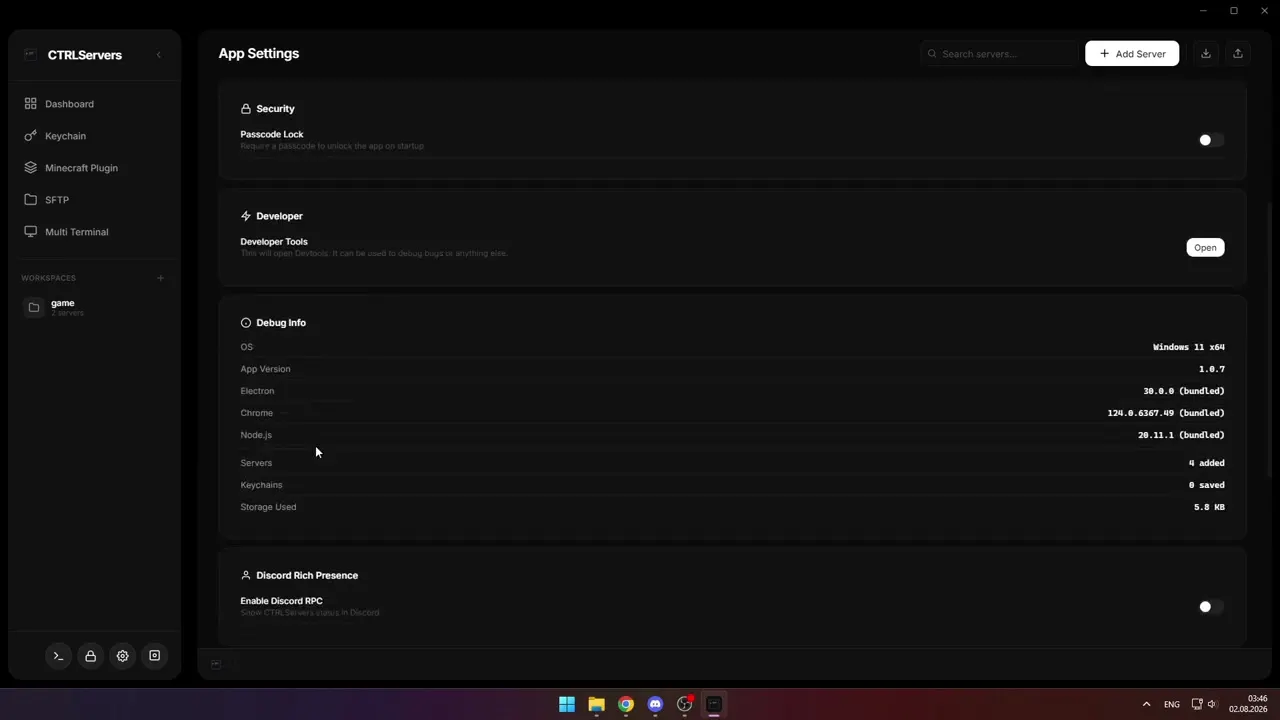Screen dimensions: 1280x720
Task: Click the Node.js version '20.11.1 (bundled)'
Action: (1181, 435)
